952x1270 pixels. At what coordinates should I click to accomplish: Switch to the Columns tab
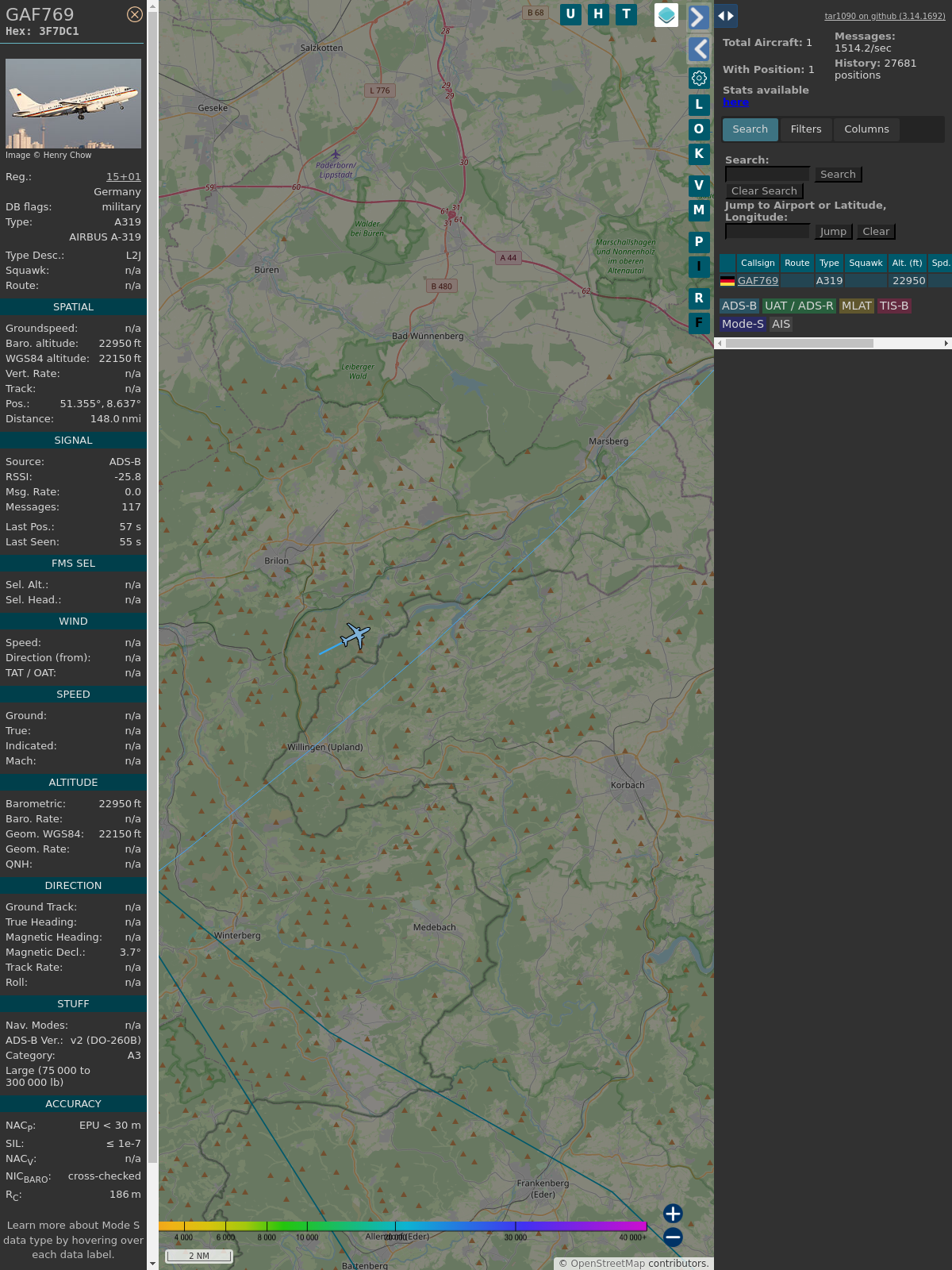[x=866, y=129]
